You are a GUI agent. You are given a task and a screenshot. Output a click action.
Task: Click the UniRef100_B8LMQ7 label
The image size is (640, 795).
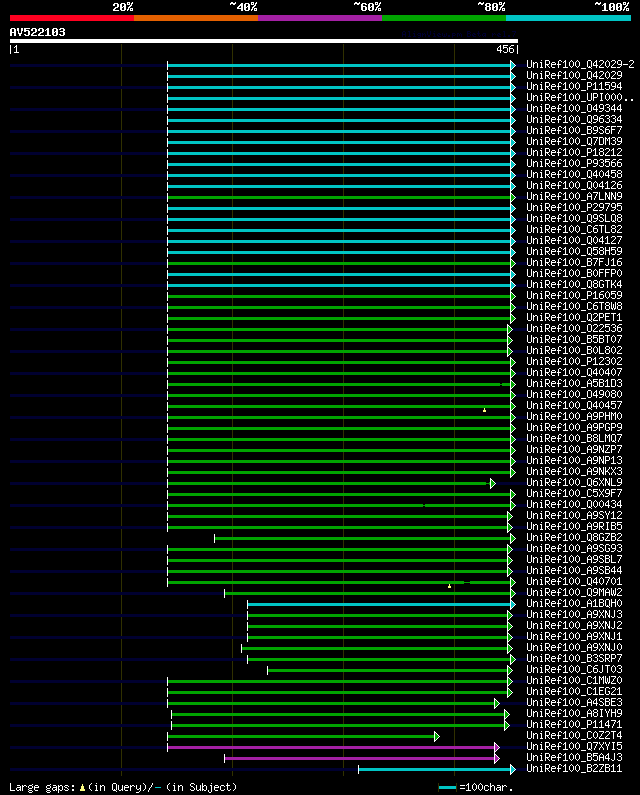click(x=574, y=439)
